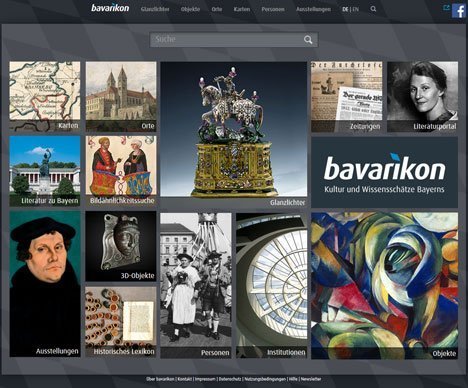Open the Ausstellungen menu item
The width and height of the screenshot is (468, 388).
click(313, 9)
